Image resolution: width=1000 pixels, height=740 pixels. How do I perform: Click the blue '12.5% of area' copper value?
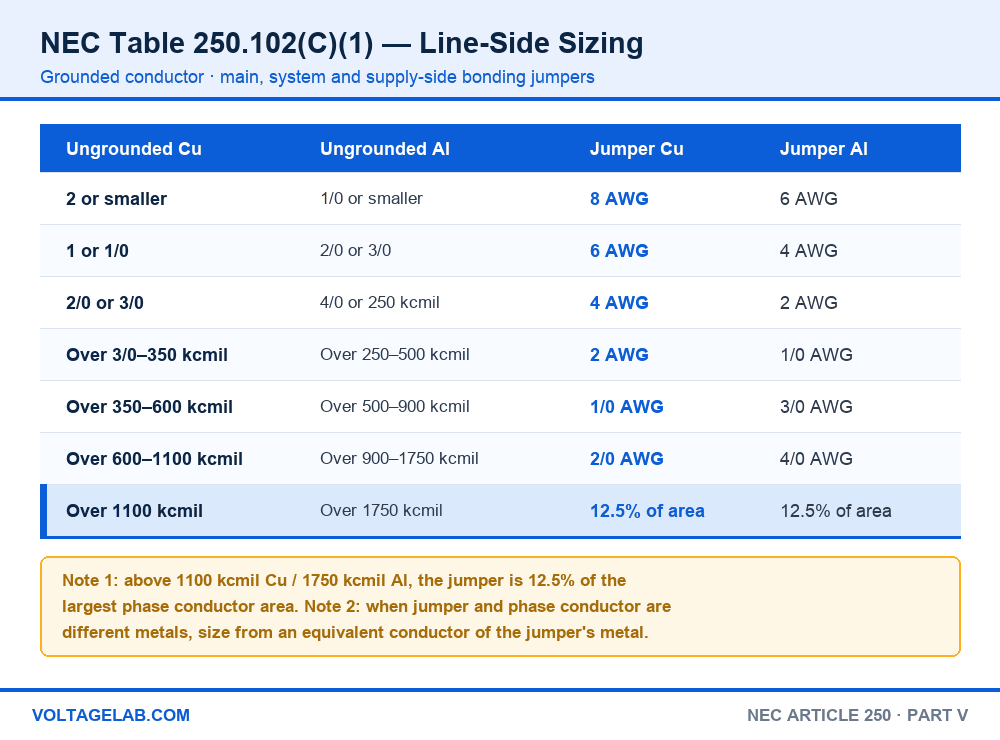click(x=647, y=511)
